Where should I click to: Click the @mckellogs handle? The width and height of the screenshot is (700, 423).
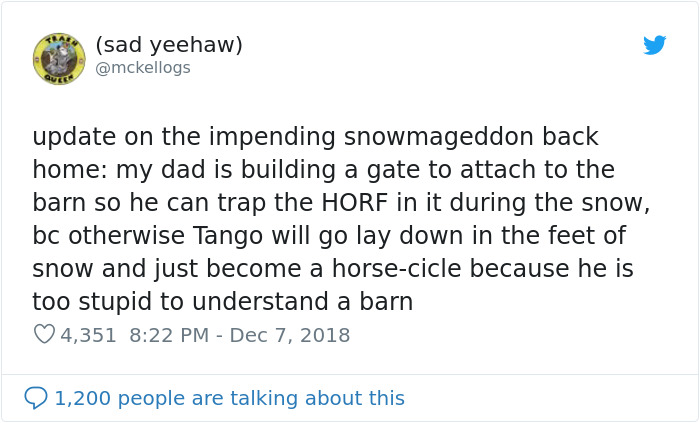point(143,68)
